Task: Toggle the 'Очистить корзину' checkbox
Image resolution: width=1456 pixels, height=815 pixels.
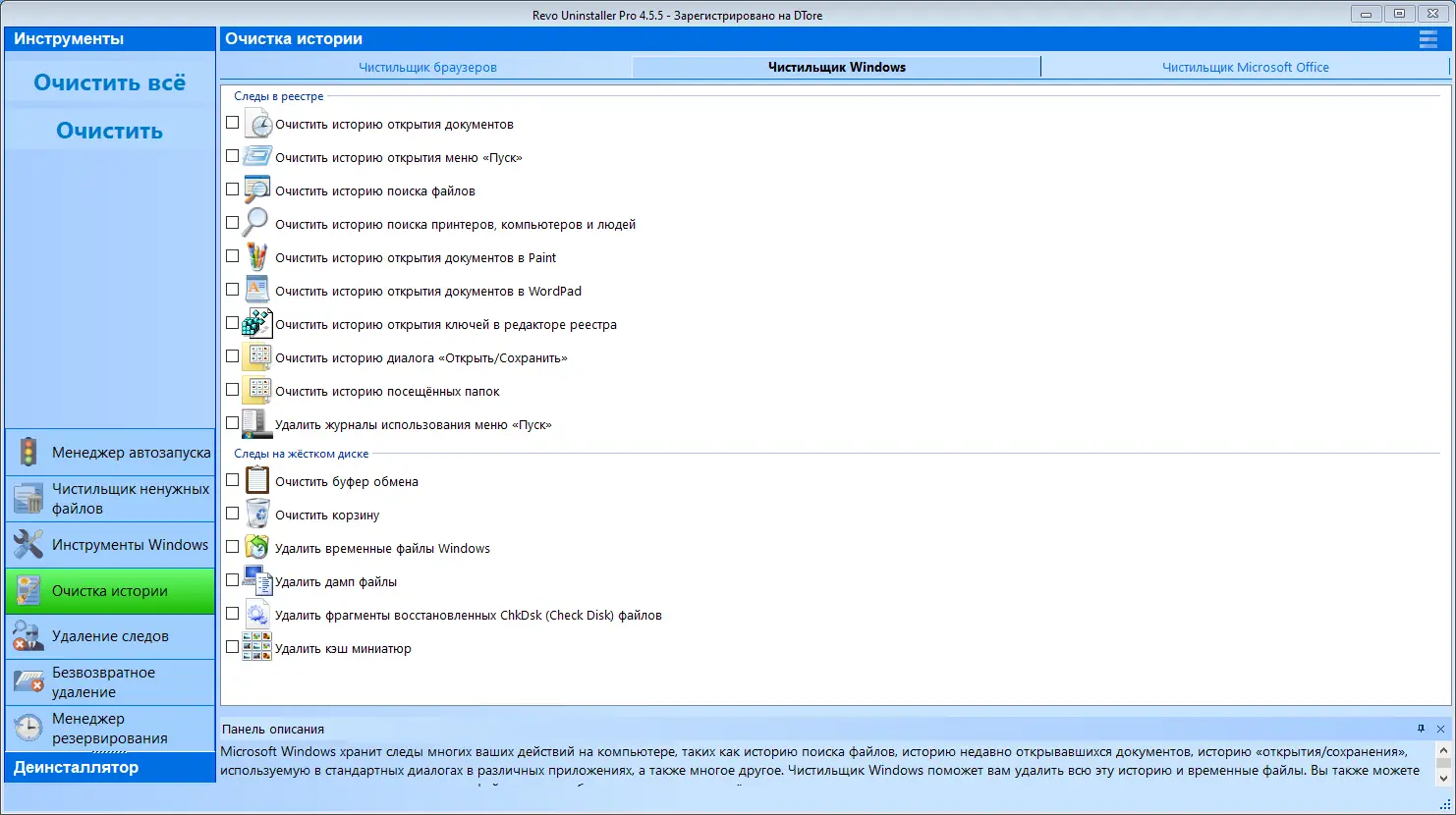Action: 233,514
